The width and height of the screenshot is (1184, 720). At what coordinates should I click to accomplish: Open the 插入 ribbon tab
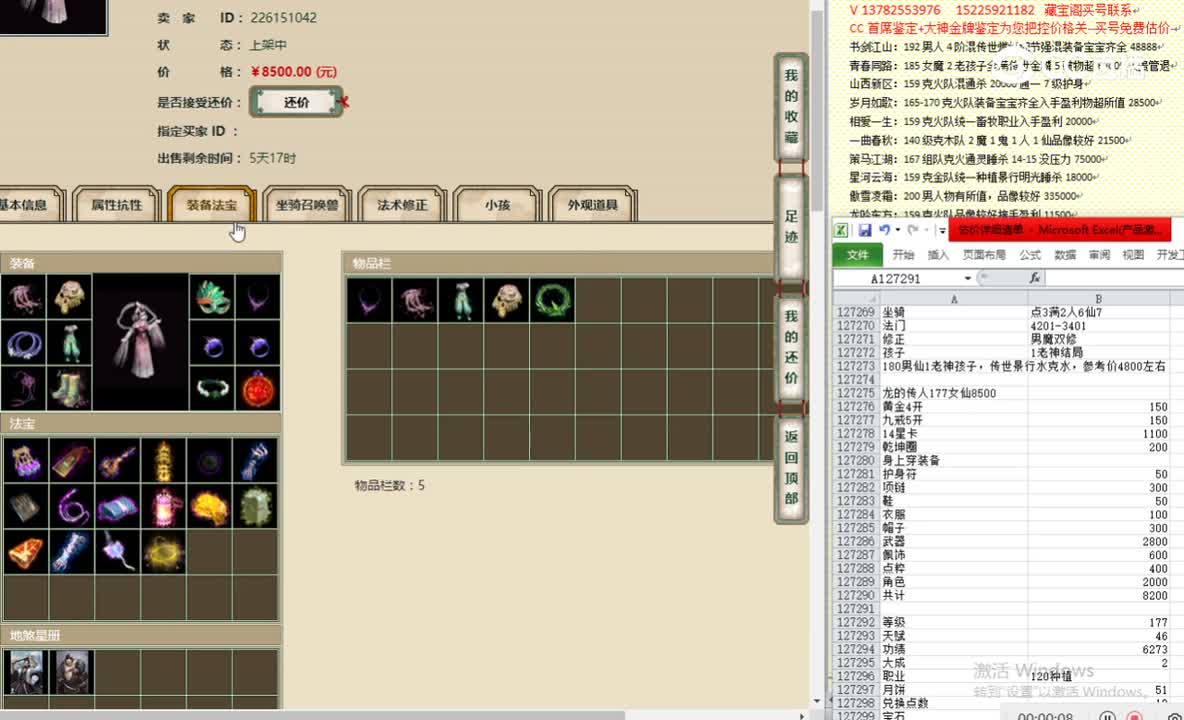938,255
